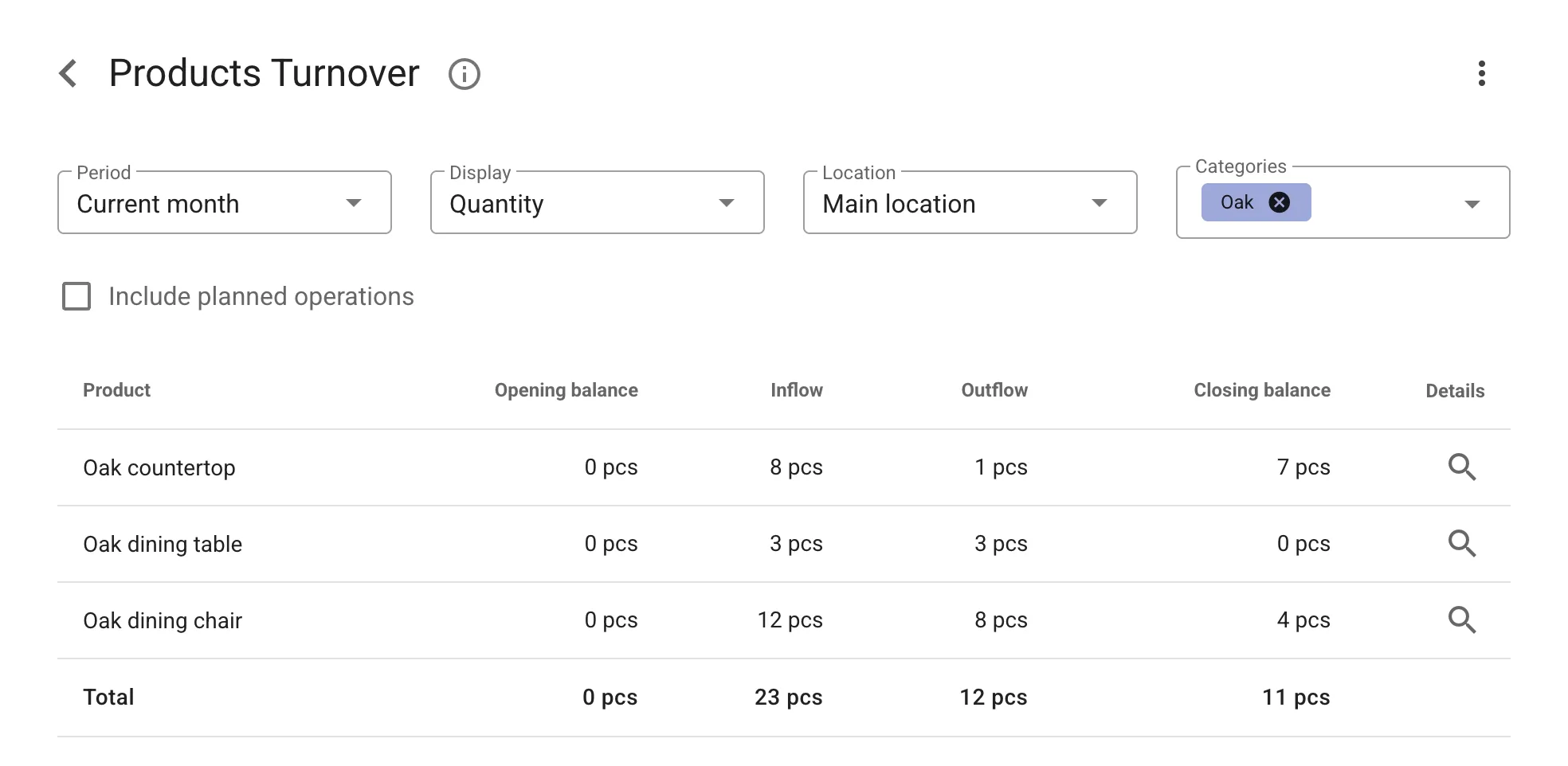Image resolution: width=1568 pixels, height=766 pixels.
Task: Sort by Product column header
Action: coord(116,390)
